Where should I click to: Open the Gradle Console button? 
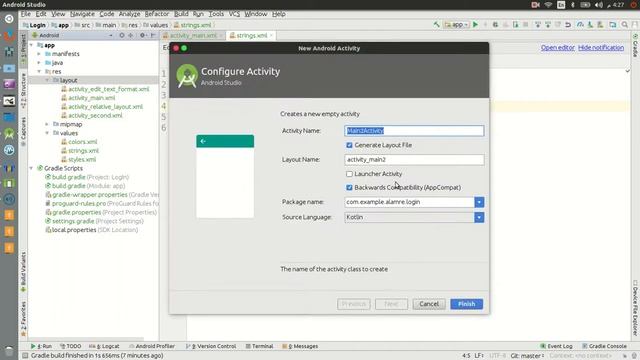(x=604, y=346)
